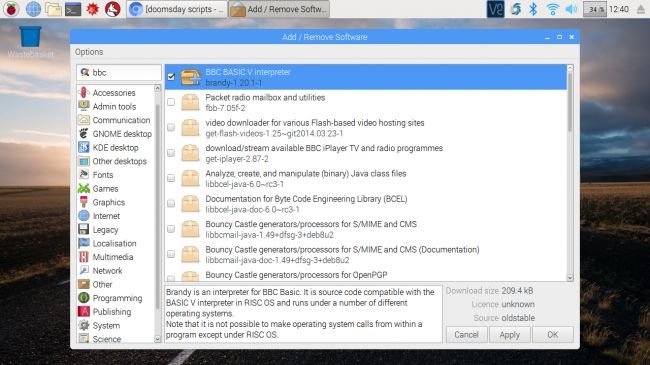Select KDE desktop category icon
The height and width of the screenshot is (365, 650).
coord(83,147)
